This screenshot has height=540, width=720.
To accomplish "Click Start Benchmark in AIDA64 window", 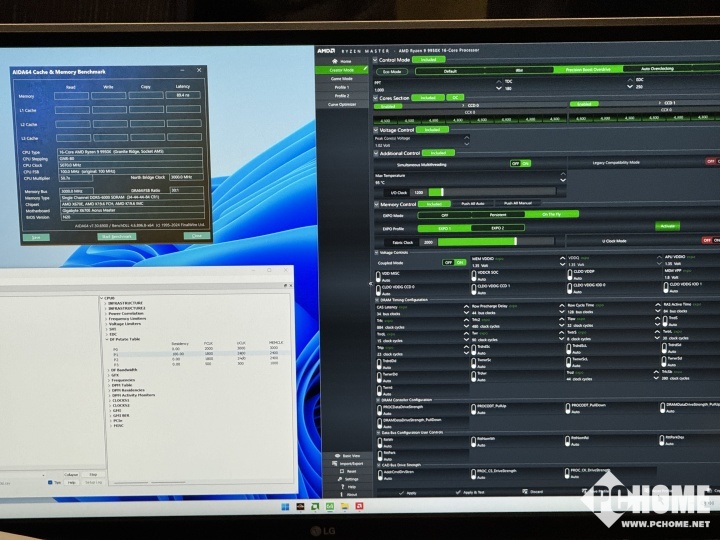I will click(116, 236).
